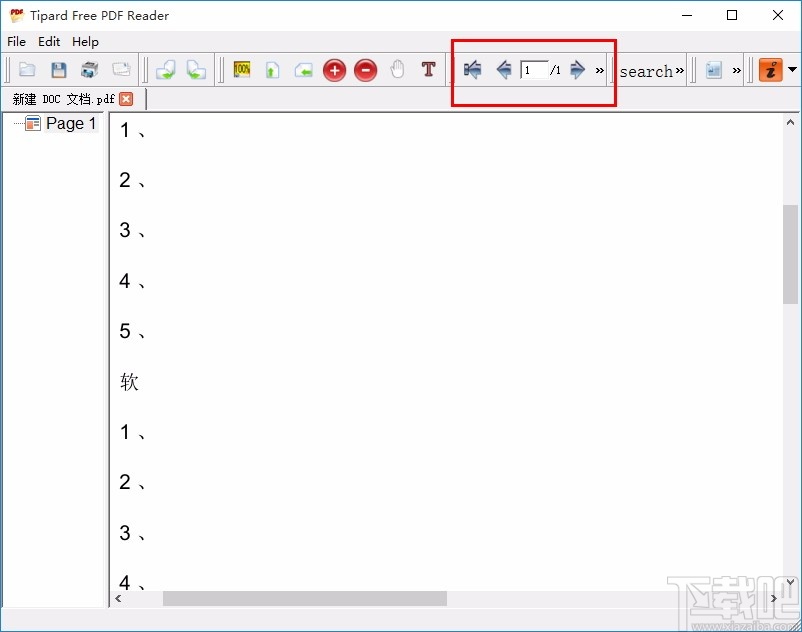The image size is (802, 632).
Task: Expand hidden navigation toolbar buttons
Action: click(599, 70)
